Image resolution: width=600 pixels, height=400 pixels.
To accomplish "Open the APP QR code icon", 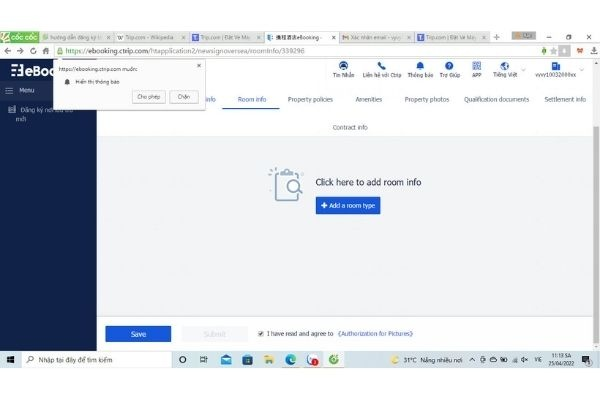I will [x=476, y=66].
